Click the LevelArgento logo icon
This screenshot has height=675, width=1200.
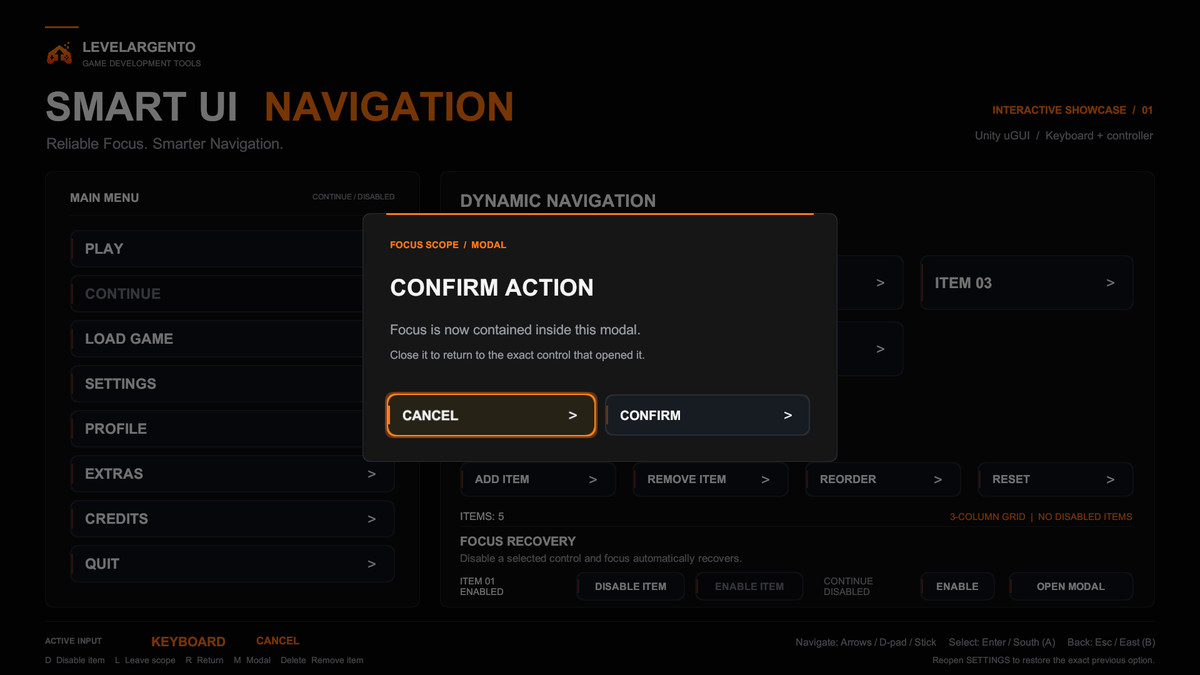(x=59, y=54)
